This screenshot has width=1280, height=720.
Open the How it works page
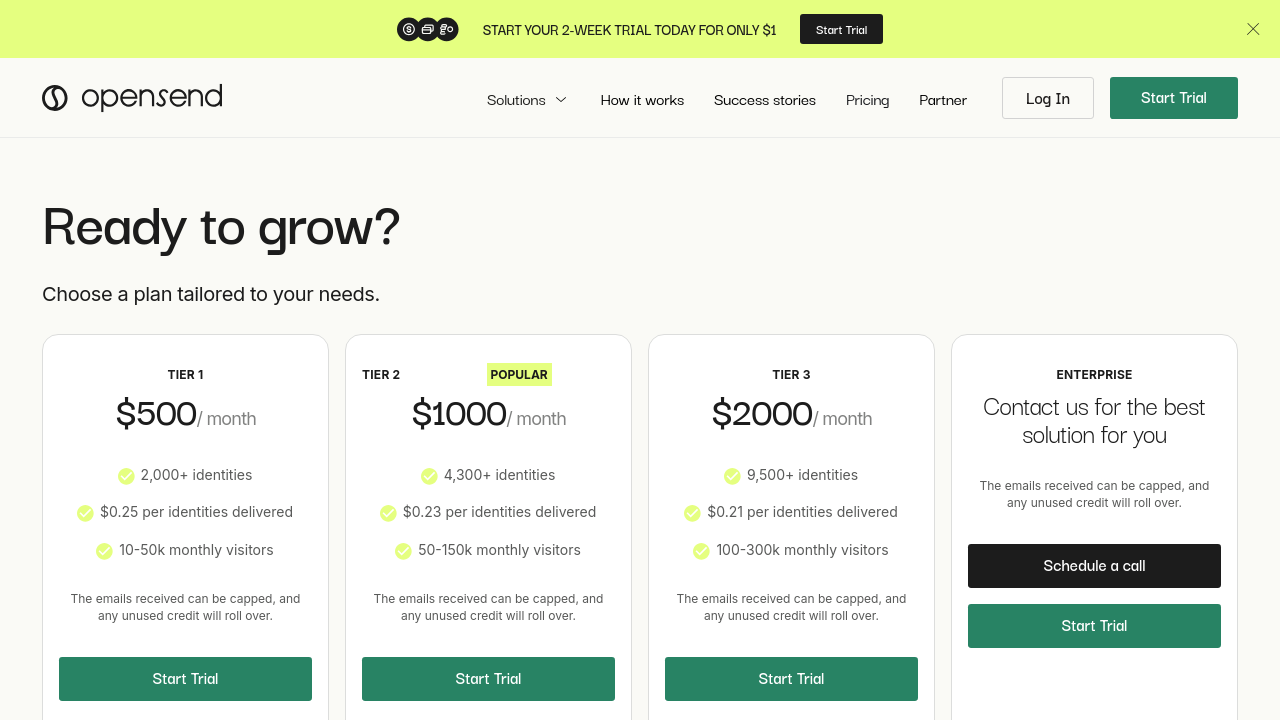(x=642, y=100)
